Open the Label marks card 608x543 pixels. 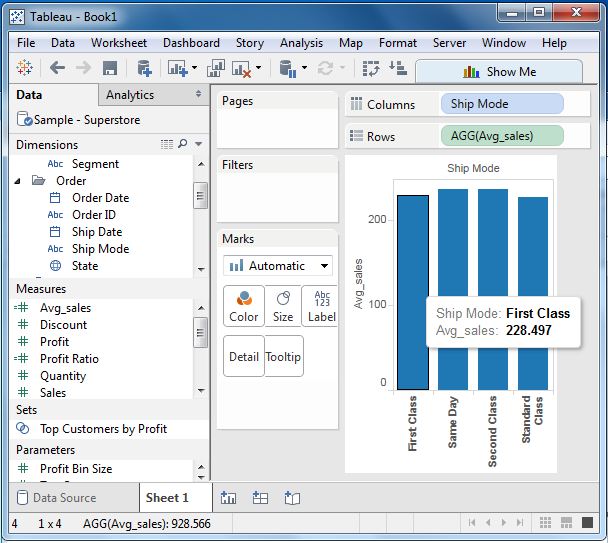(321, 306)
